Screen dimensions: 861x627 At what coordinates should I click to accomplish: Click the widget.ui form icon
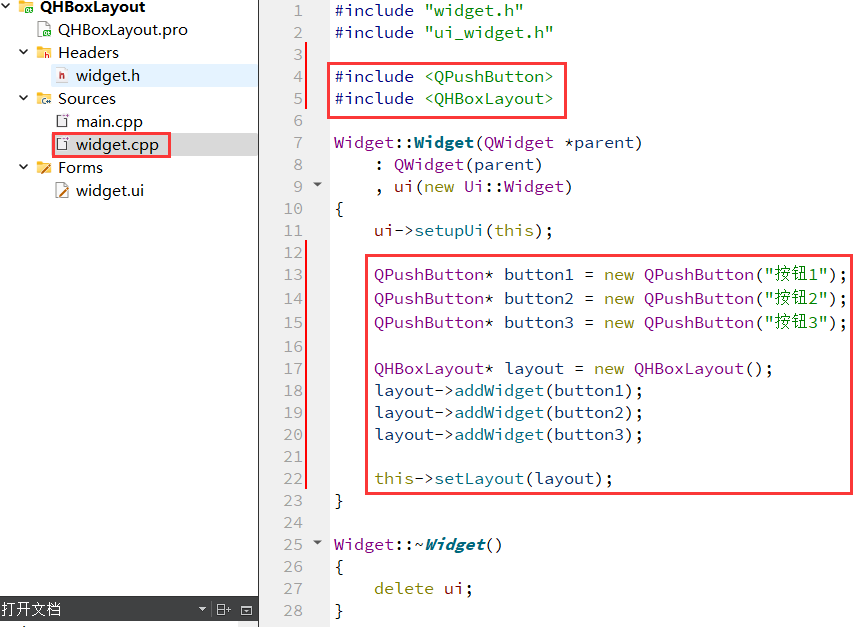coord(62,191)
